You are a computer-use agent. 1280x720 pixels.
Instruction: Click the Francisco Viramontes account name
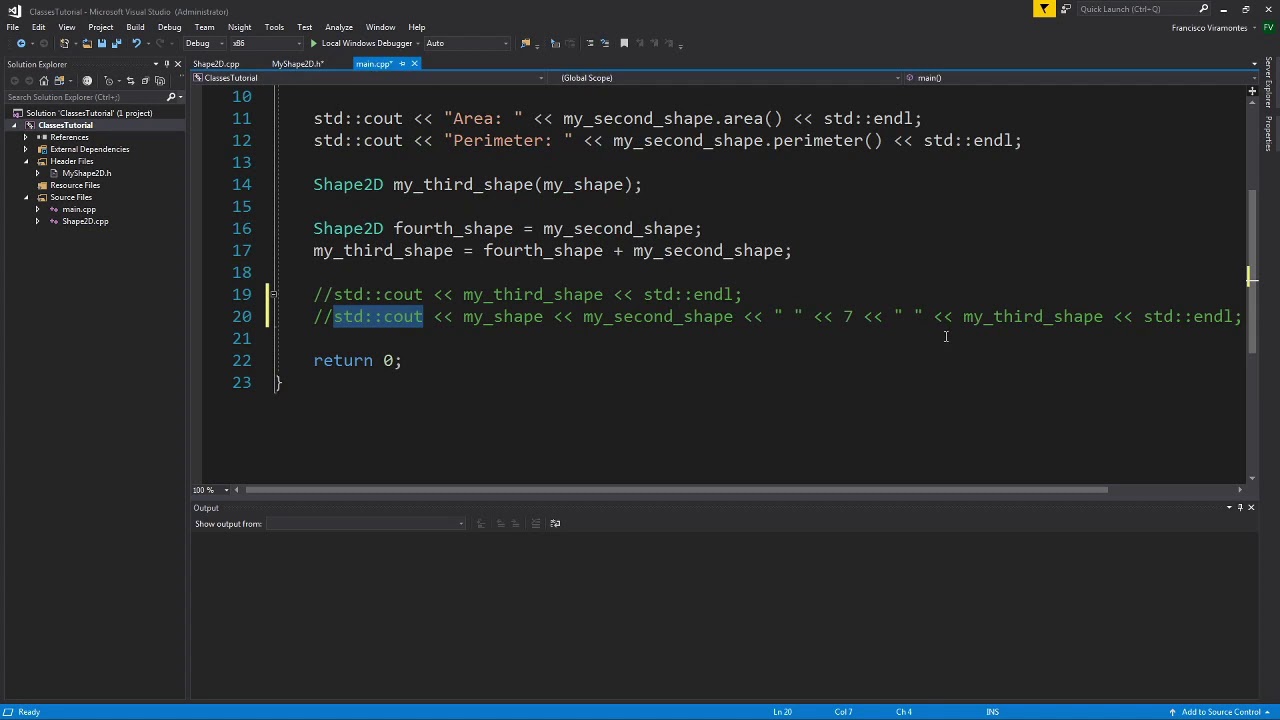[x=1209, y=27]
